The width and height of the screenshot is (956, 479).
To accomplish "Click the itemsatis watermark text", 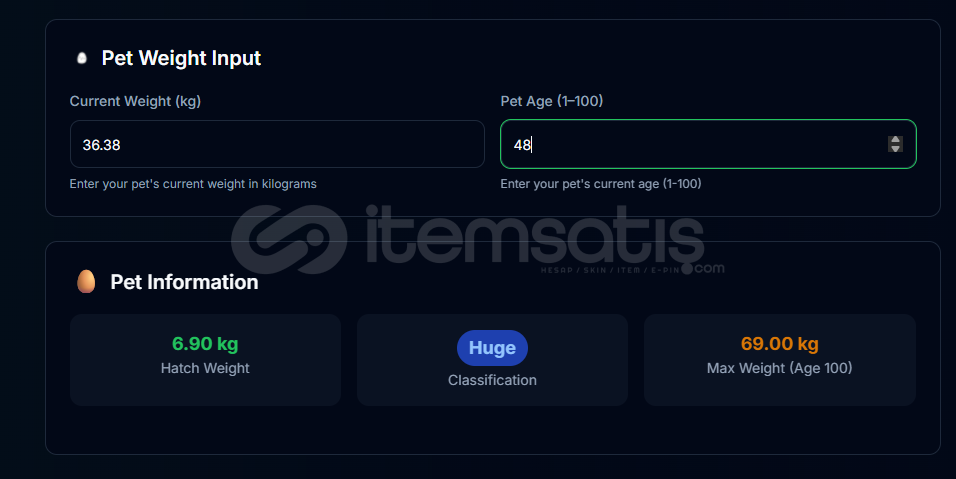I will coord(535,234).
